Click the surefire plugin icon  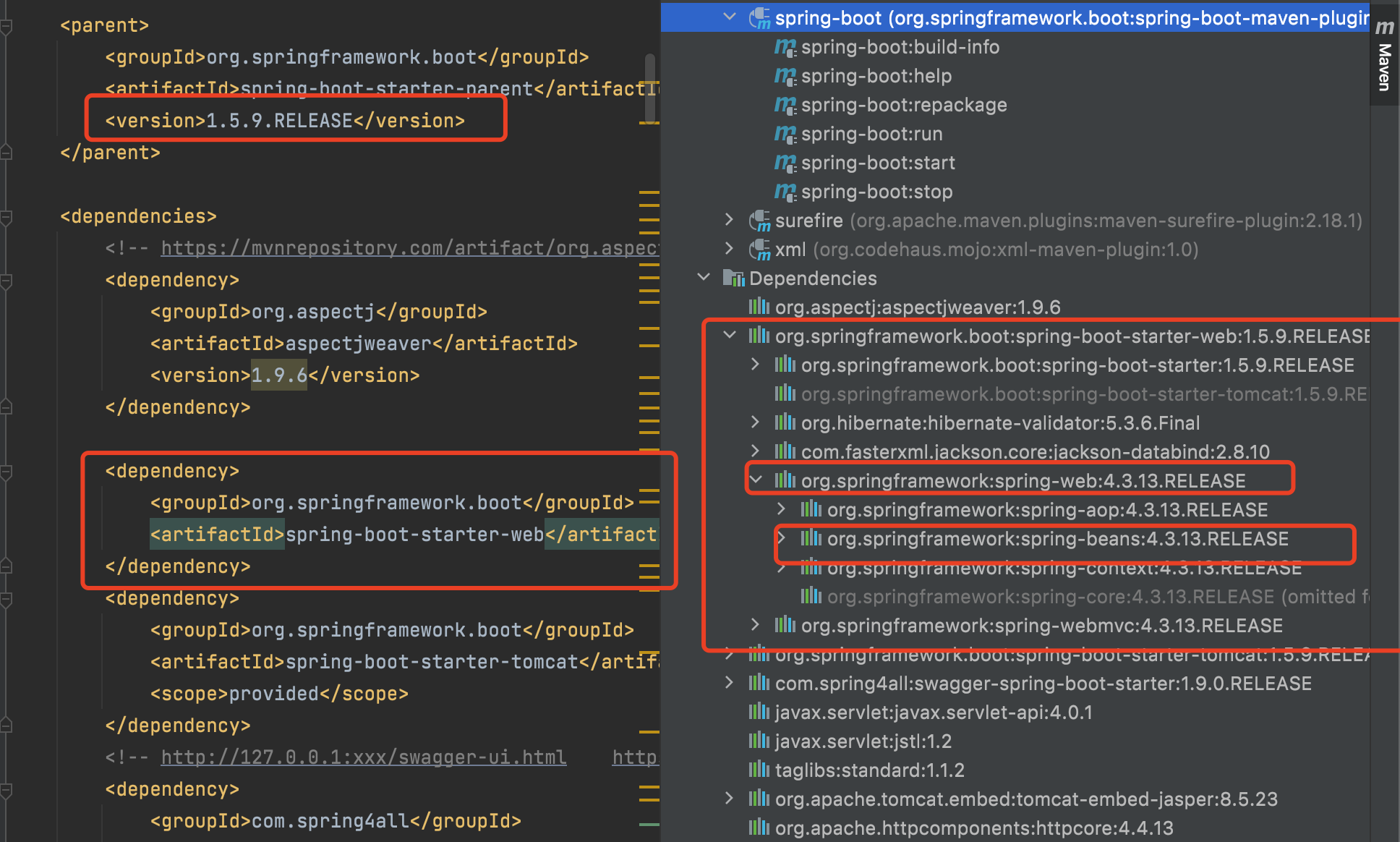pyautogui.click(x=759, y=221)
